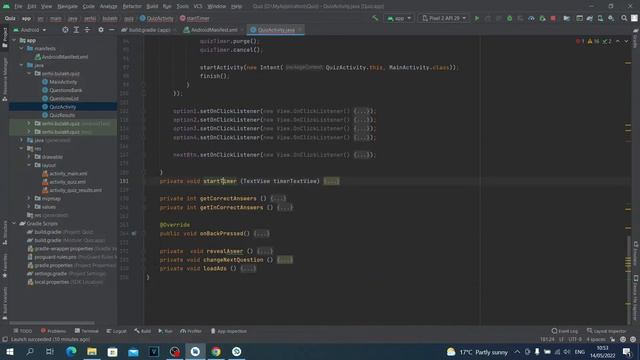Click the Make Project hammer icon

(x=375, y=18)
